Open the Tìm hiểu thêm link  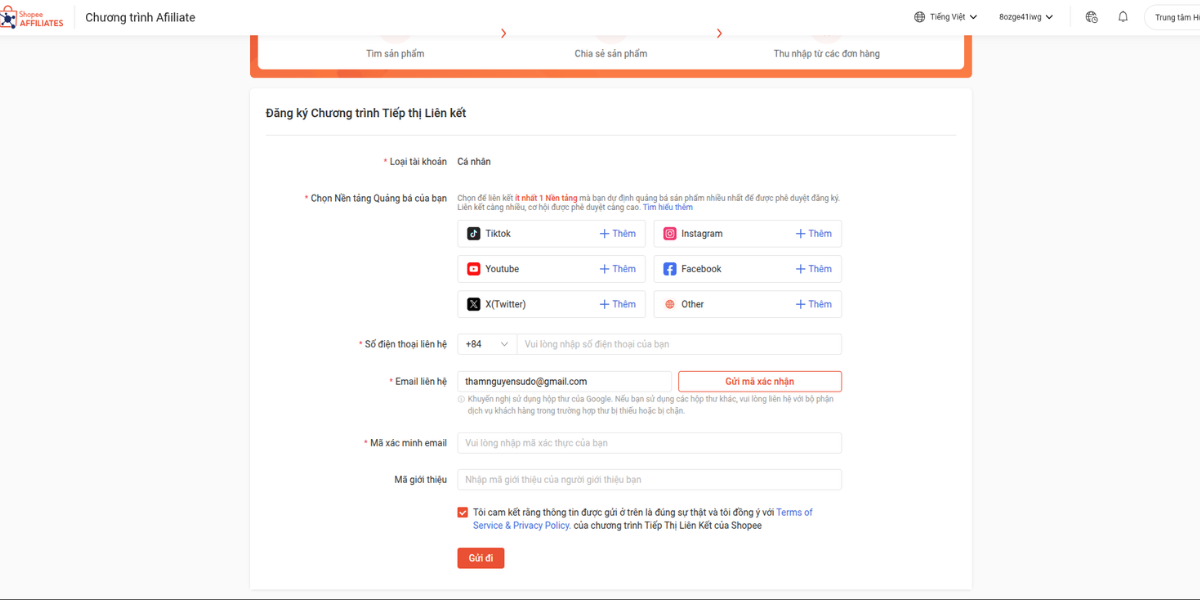coord(668,207)
